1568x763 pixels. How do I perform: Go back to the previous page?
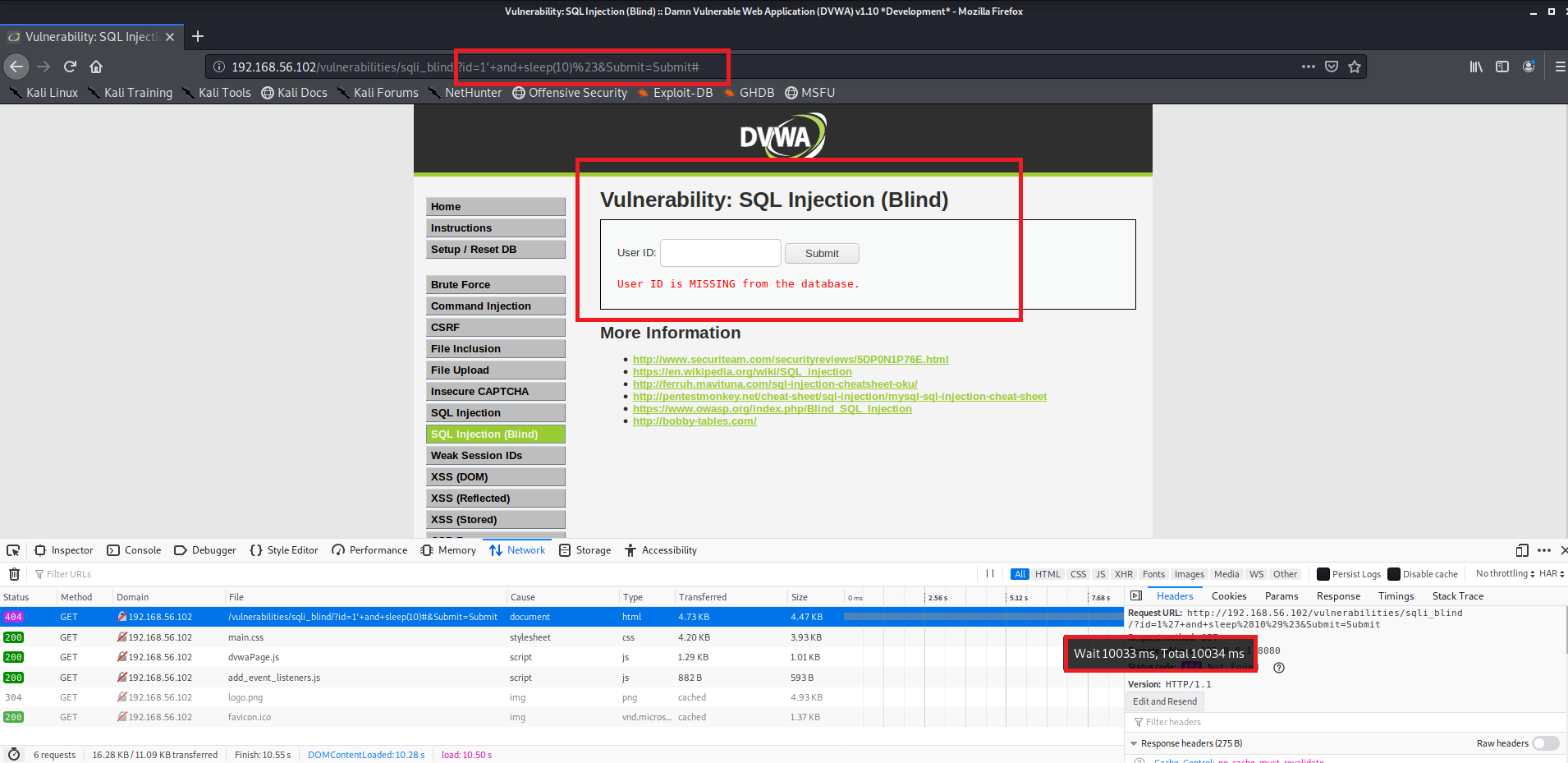pos(16,67)
